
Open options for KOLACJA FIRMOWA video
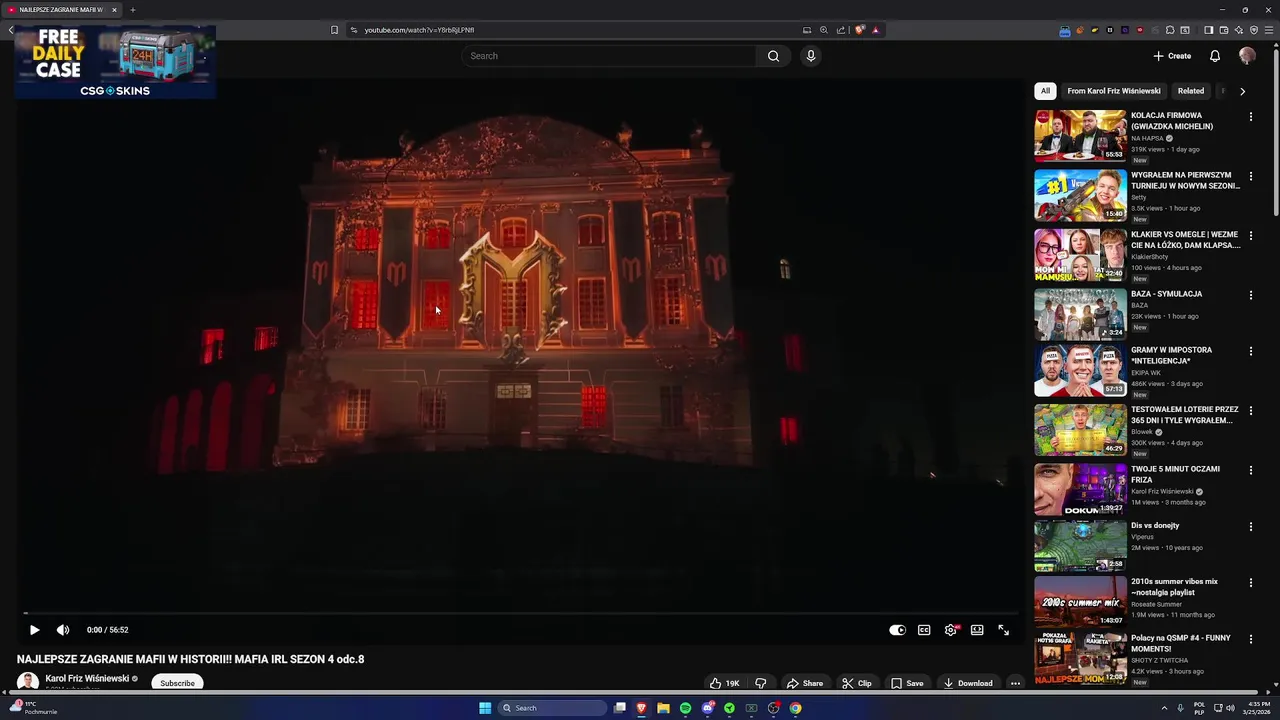[x=1250, y=117]
